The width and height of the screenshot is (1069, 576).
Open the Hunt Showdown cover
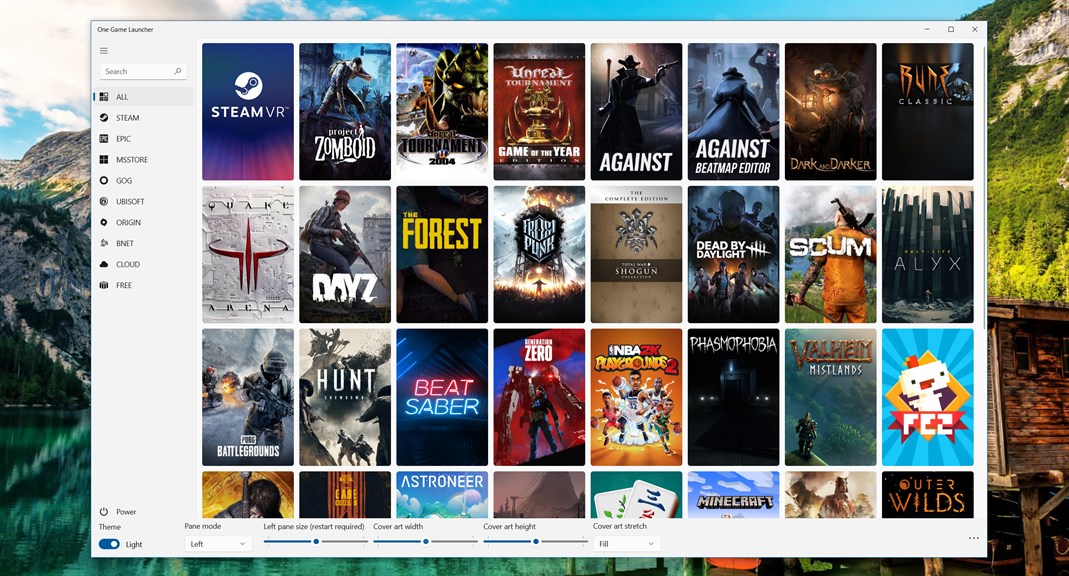tap(345, 397)
